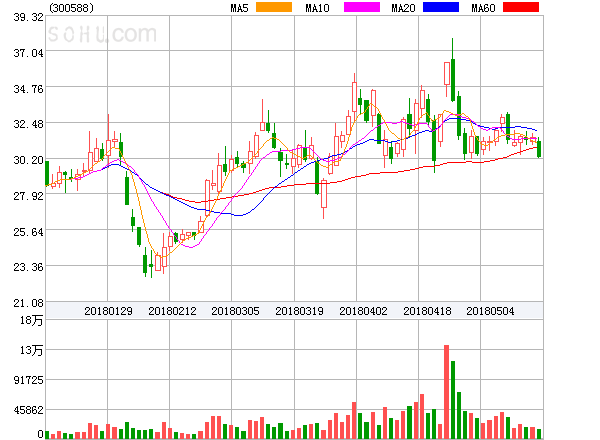Viewport: 600px width, 440px height.
Task: Click the 21.08 price axis label
Action: tap(28, 303)
